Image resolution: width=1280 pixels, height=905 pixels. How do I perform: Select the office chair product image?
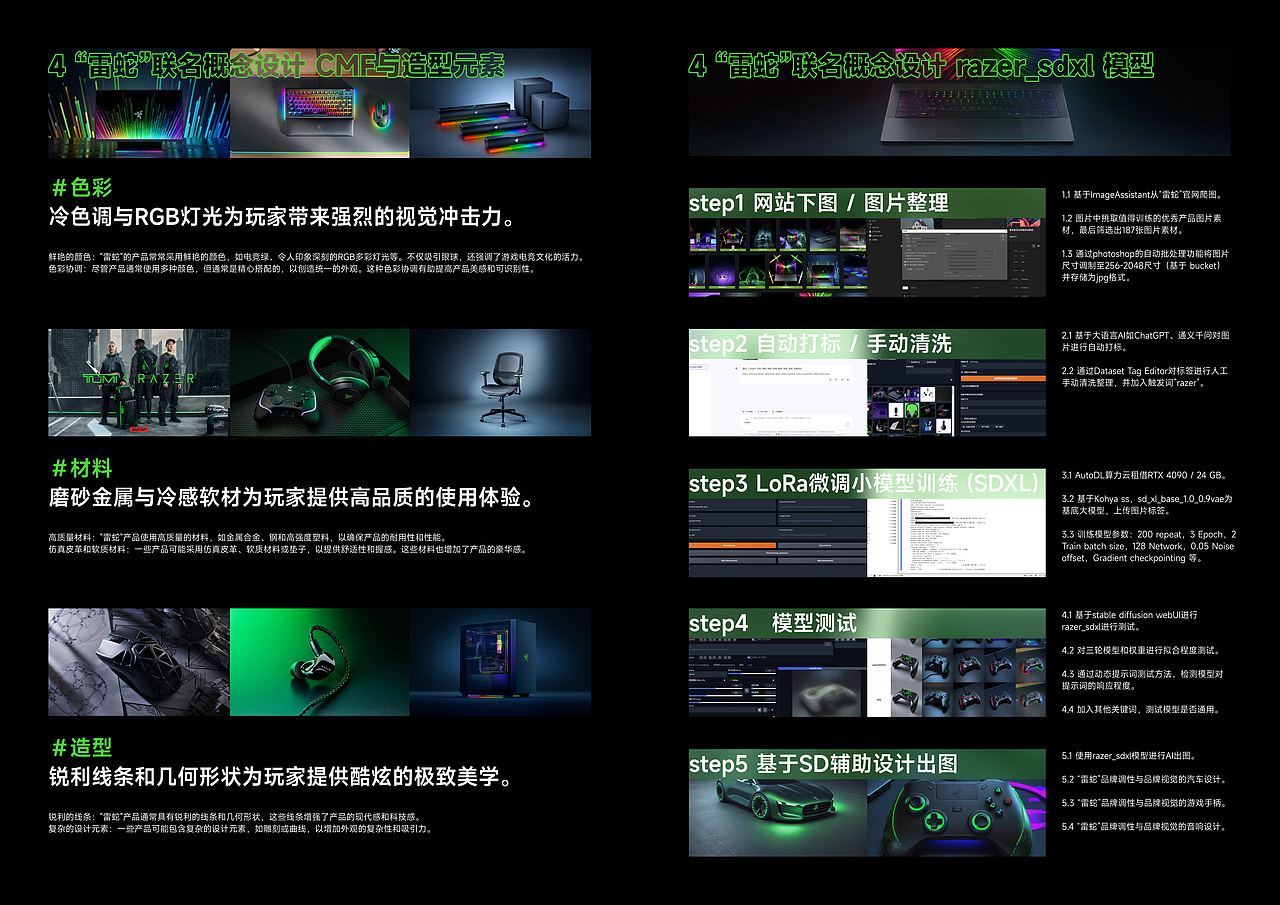pyautogui.click(x=500, y=383)
